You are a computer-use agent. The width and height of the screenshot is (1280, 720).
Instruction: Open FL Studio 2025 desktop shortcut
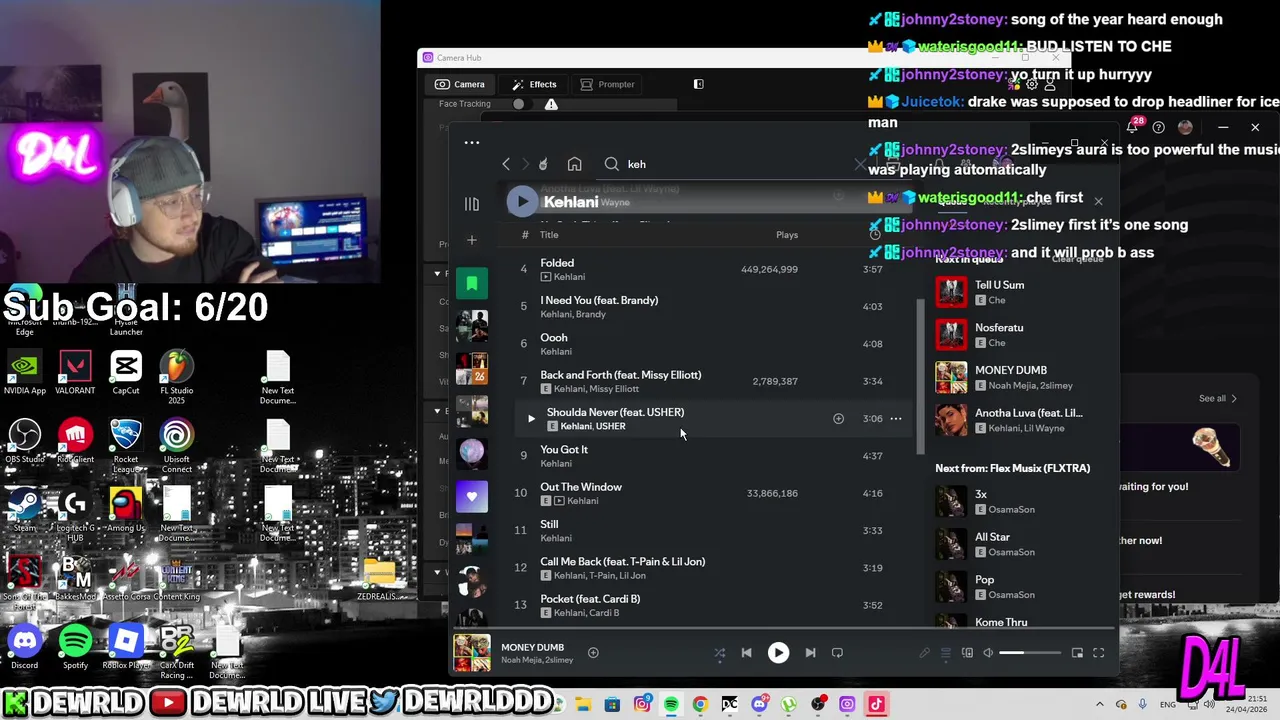pyautogui.click(x=177, y=377)
